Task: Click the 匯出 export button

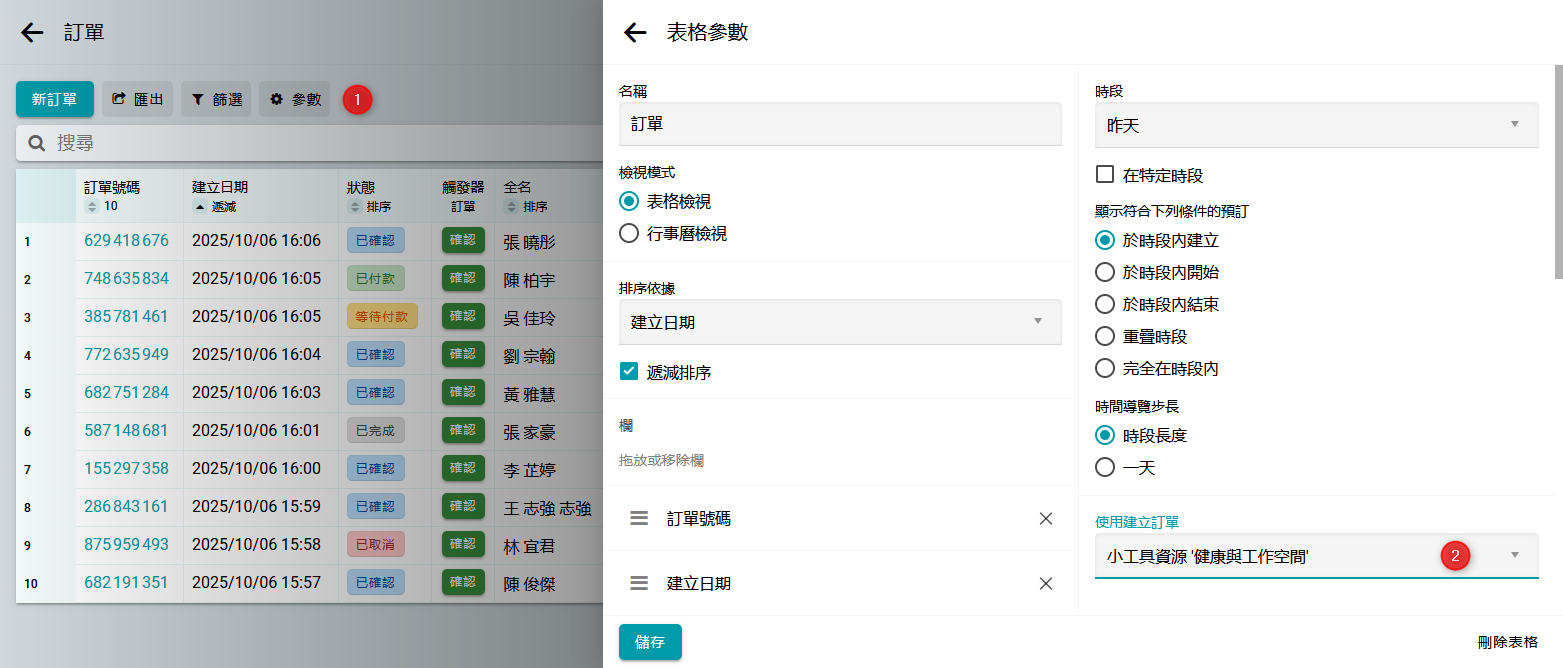Action: 138,100
